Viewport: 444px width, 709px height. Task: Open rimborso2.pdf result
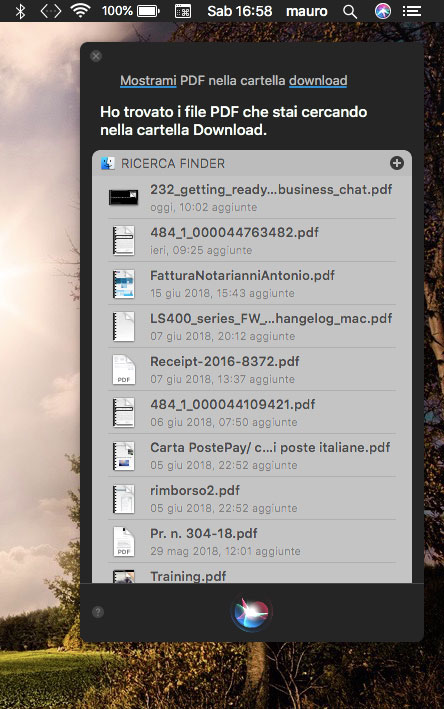[x=251, y=498]
